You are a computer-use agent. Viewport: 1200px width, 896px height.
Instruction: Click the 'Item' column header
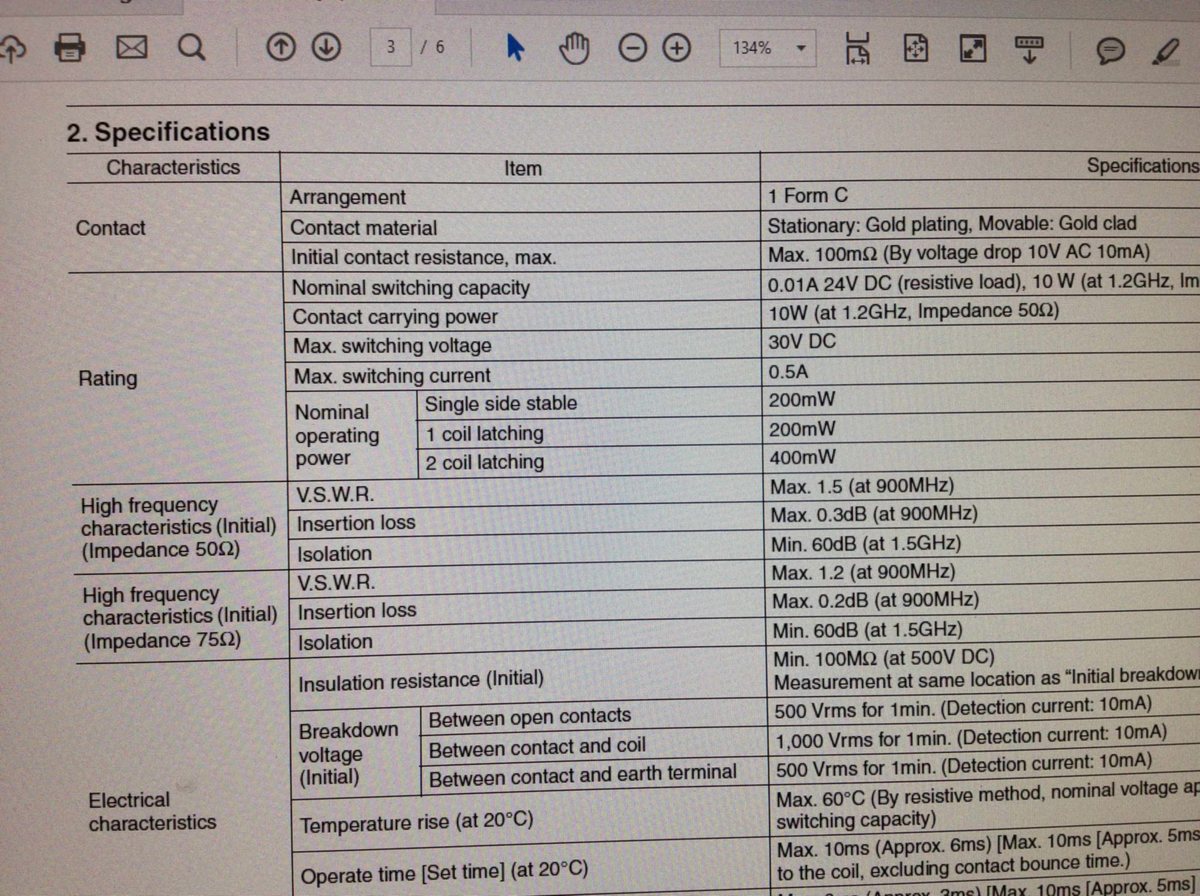(x=522, y=168)
